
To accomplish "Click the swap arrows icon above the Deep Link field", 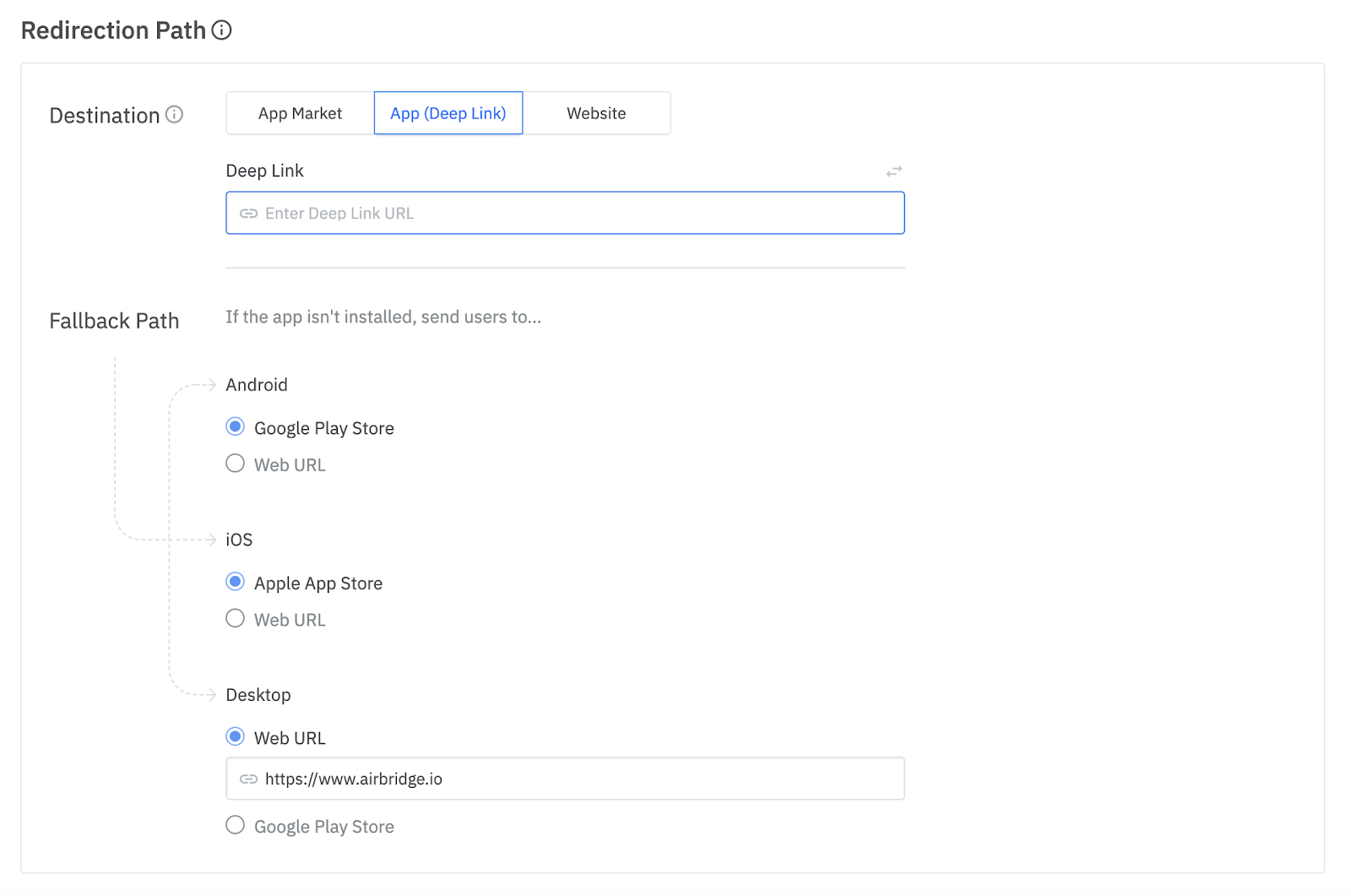I will pos(893,171).
